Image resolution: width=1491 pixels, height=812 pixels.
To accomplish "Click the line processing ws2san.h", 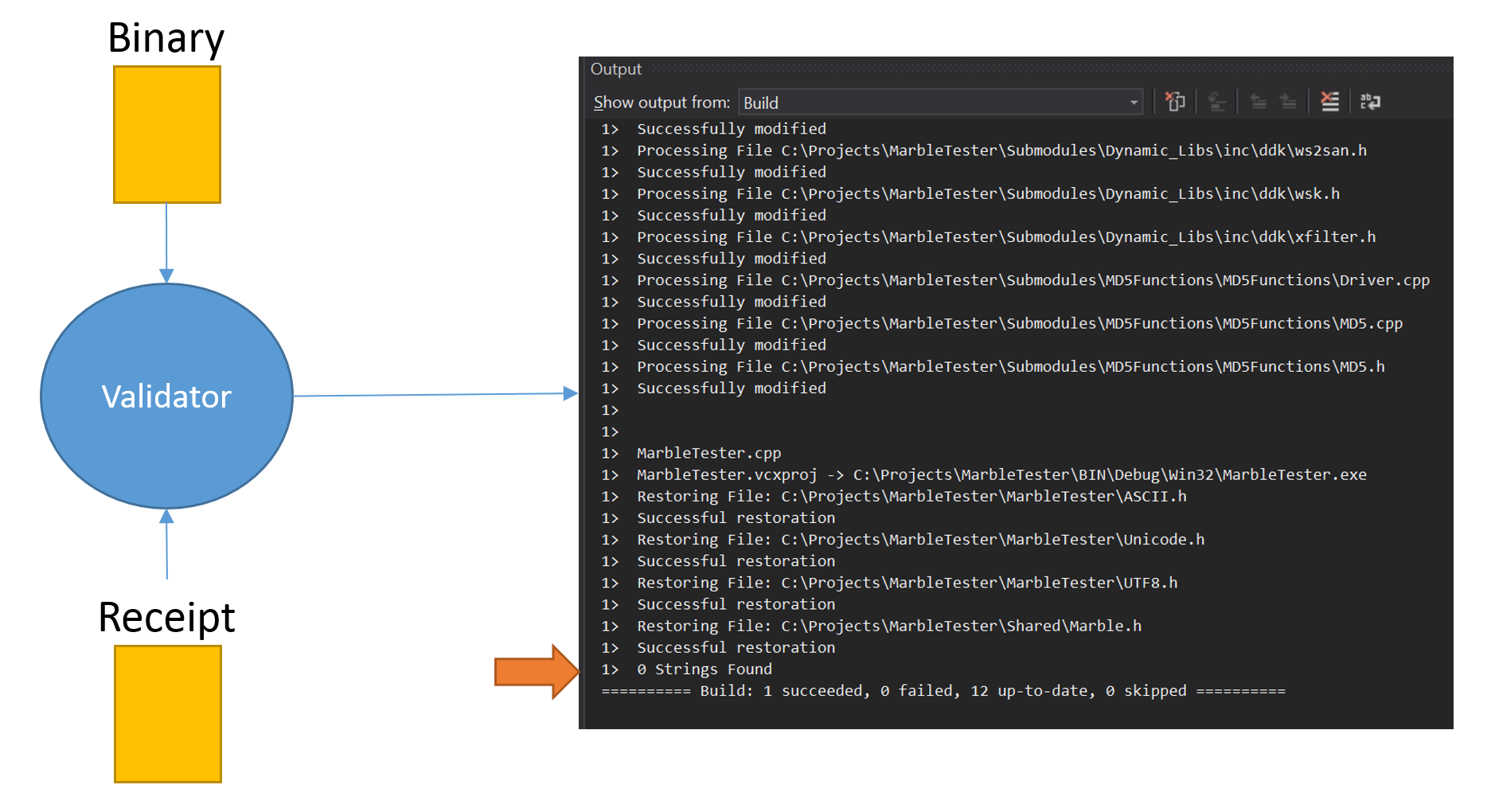I will 1001,150.
